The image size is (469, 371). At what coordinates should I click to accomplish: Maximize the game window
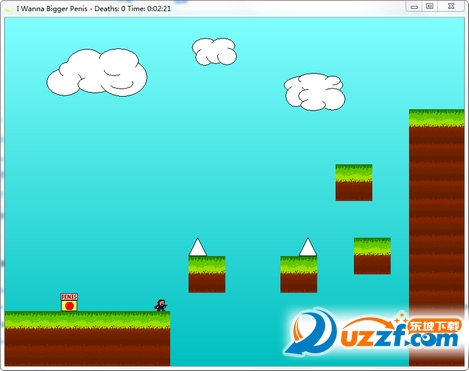(430, 6)
